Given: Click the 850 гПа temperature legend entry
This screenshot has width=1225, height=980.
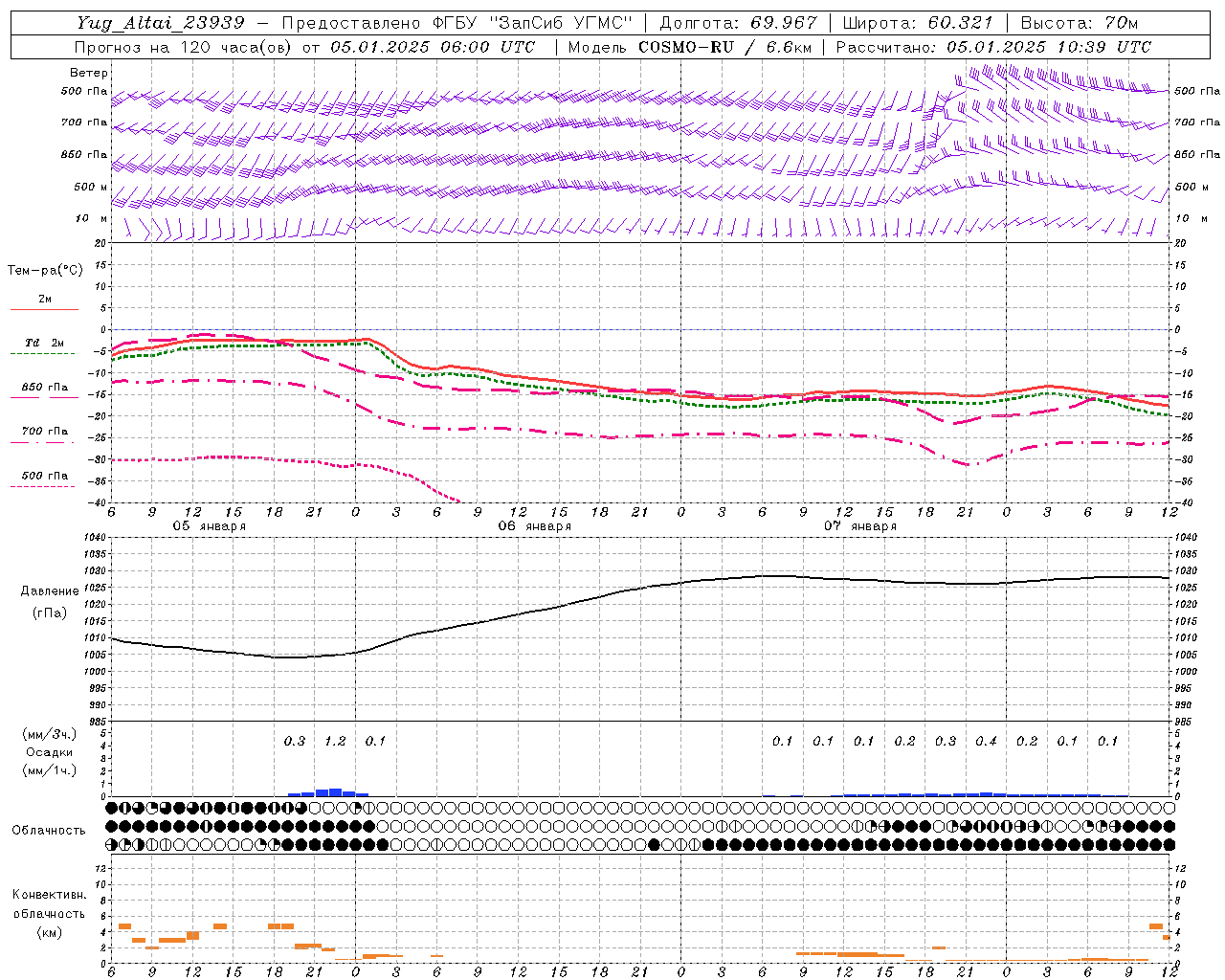Looking at the screenshot, I should pyautogui.click(x=45, y=388).
